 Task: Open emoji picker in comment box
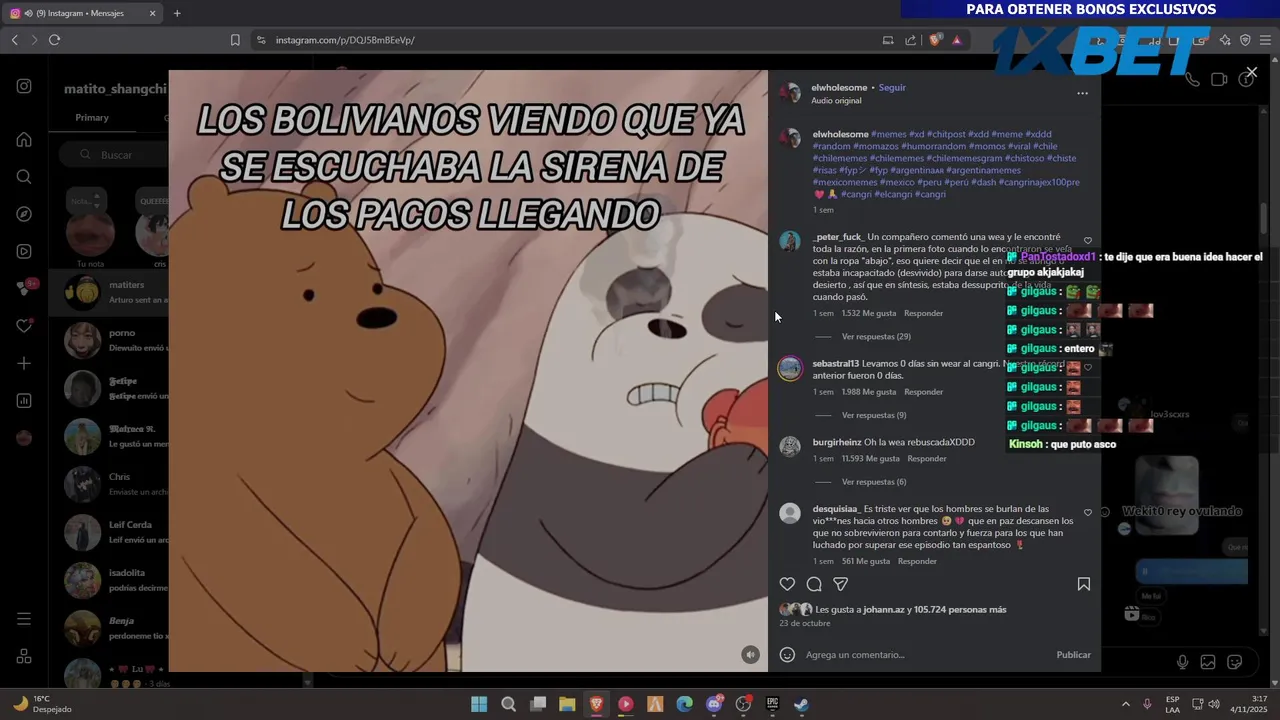pos(787,655)
